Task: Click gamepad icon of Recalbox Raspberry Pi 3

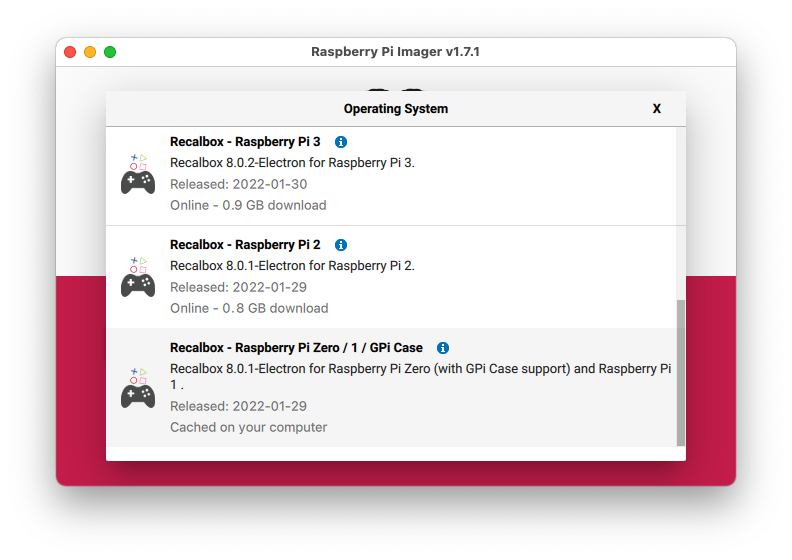Action: [x=138, y=174]
